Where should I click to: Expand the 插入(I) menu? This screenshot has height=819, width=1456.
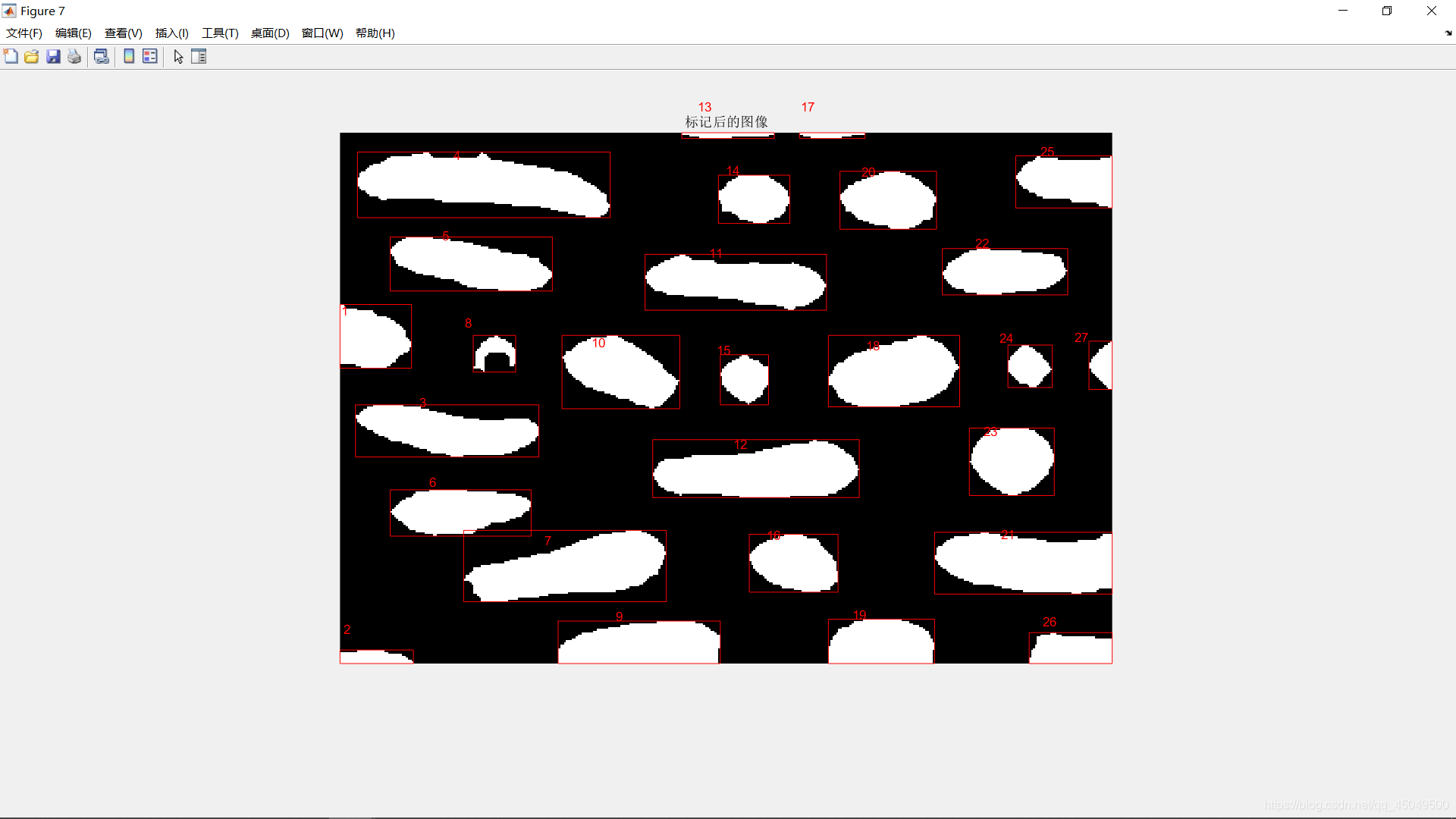click(x=171, y=33)
